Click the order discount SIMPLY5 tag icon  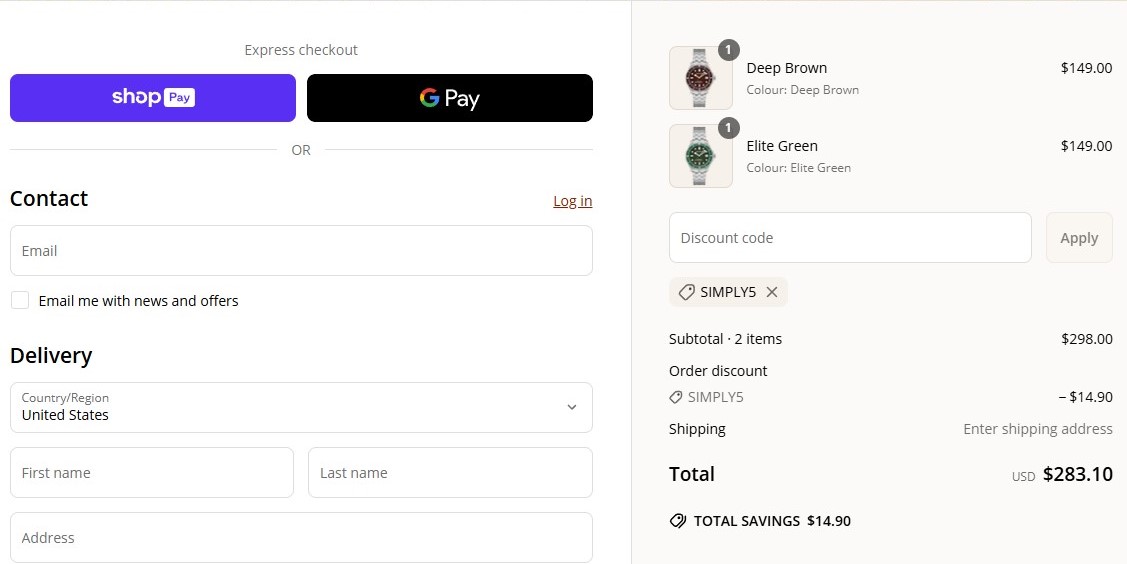click(676, 397)
